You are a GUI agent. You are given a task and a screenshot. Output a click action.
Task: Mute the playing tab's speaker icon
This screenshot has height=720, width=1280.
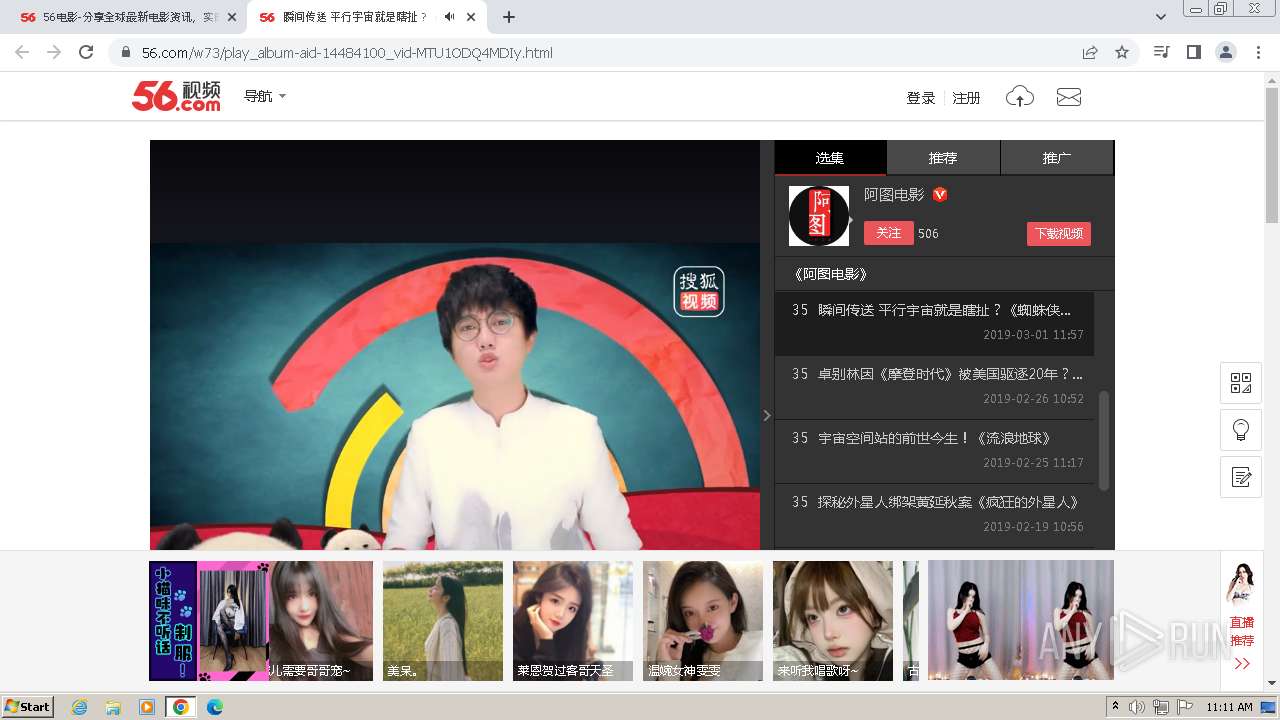click(449, 17)
